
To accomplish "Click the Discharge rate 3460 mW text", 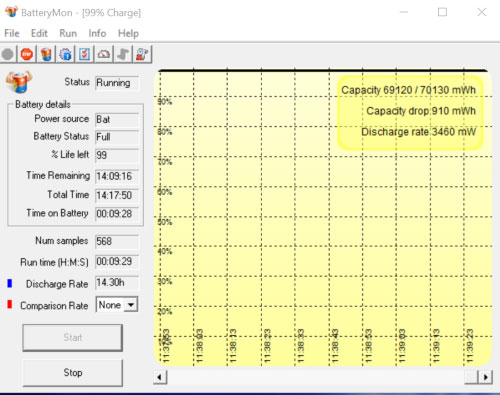I will click(x=418, y=132).
